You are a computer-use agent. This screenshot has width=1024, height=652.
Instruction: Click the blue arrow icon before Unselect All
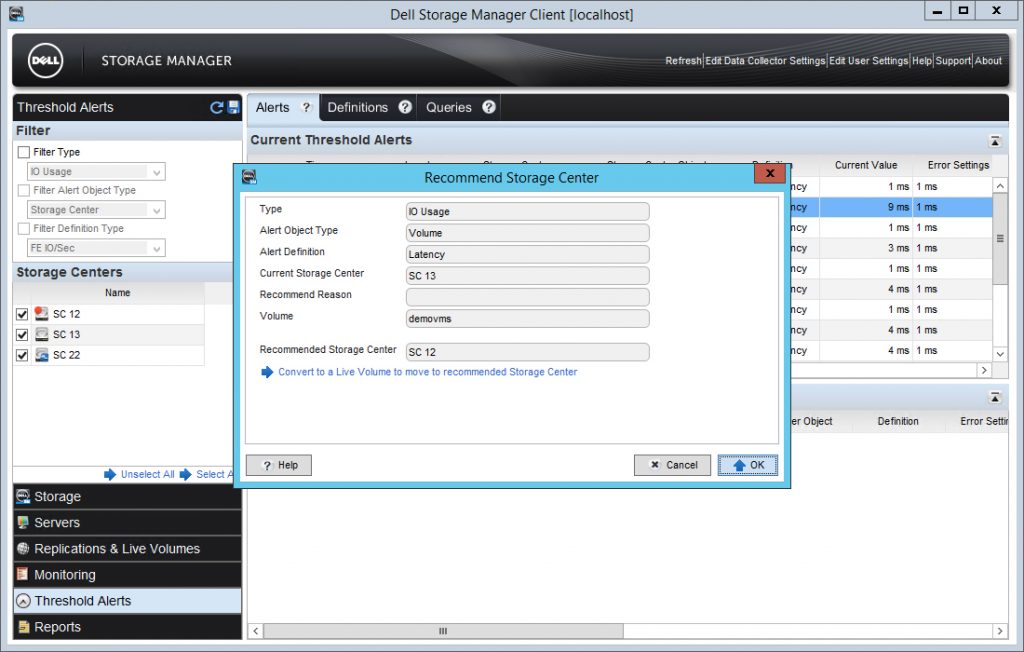tap(110, 474)
